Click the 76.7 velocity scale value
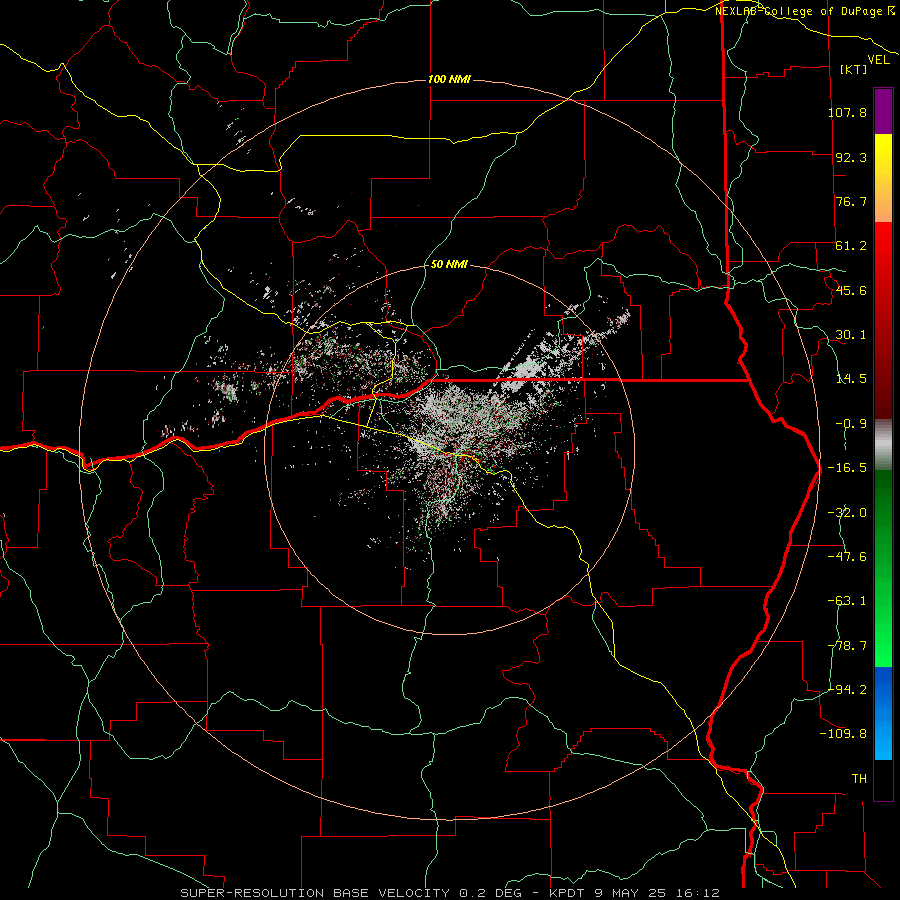 [x=851, y=201]
